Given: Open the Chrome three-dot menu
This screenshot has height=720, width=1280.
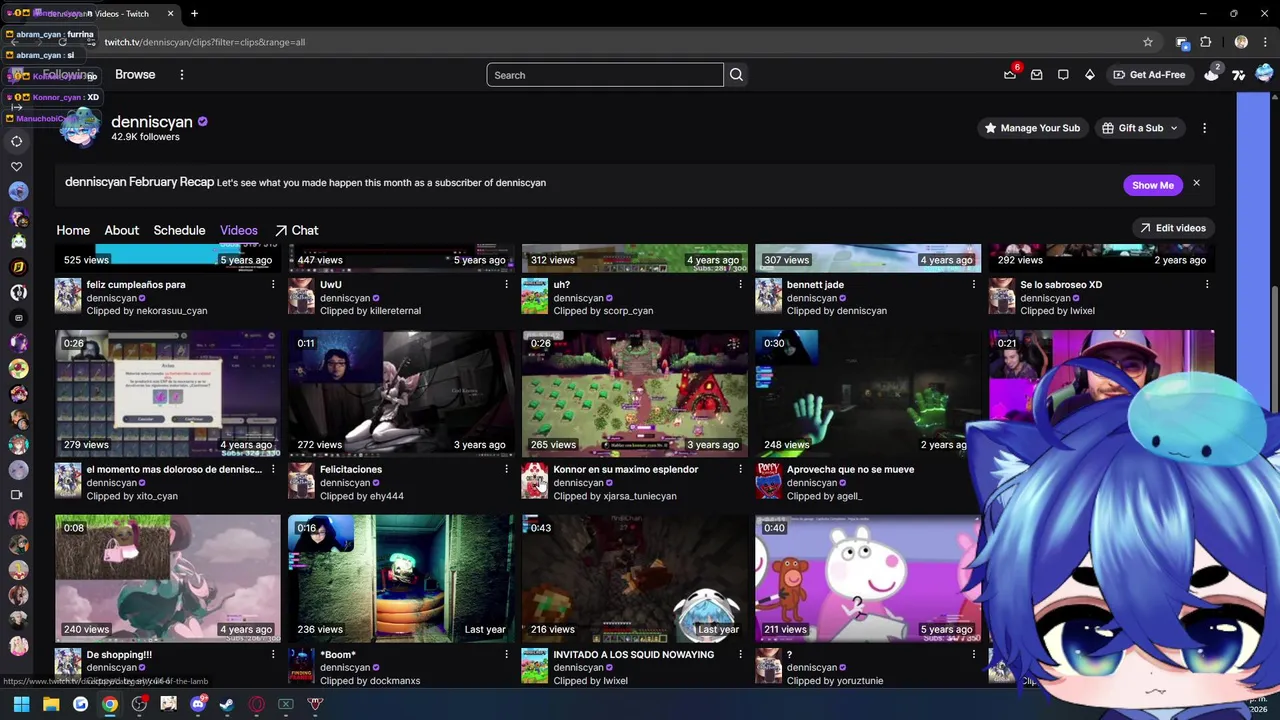Looking at the screenshot, I should (x=1264, y=42).
